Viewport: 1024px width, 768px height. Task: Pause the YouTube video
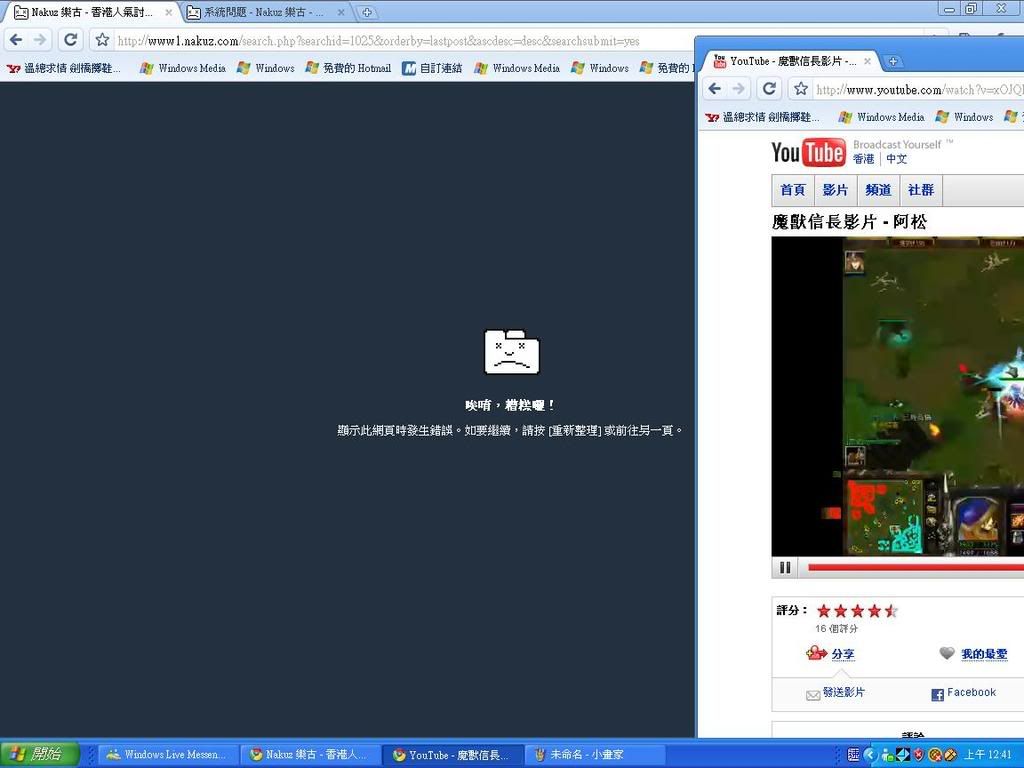(785, 568)
